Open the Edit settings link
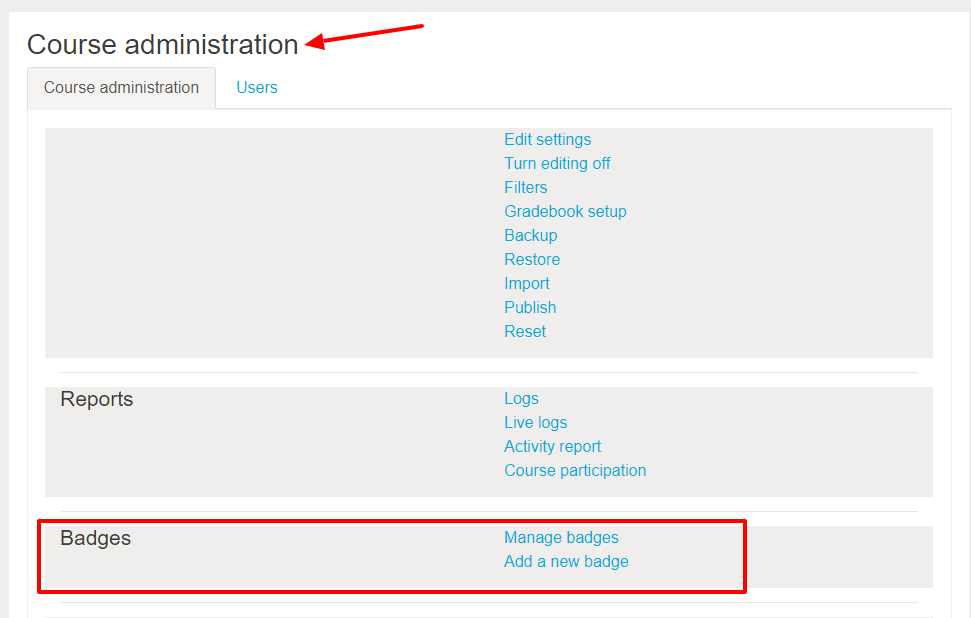Viewport: 971px width, 618px height. [x=547, y=139]
